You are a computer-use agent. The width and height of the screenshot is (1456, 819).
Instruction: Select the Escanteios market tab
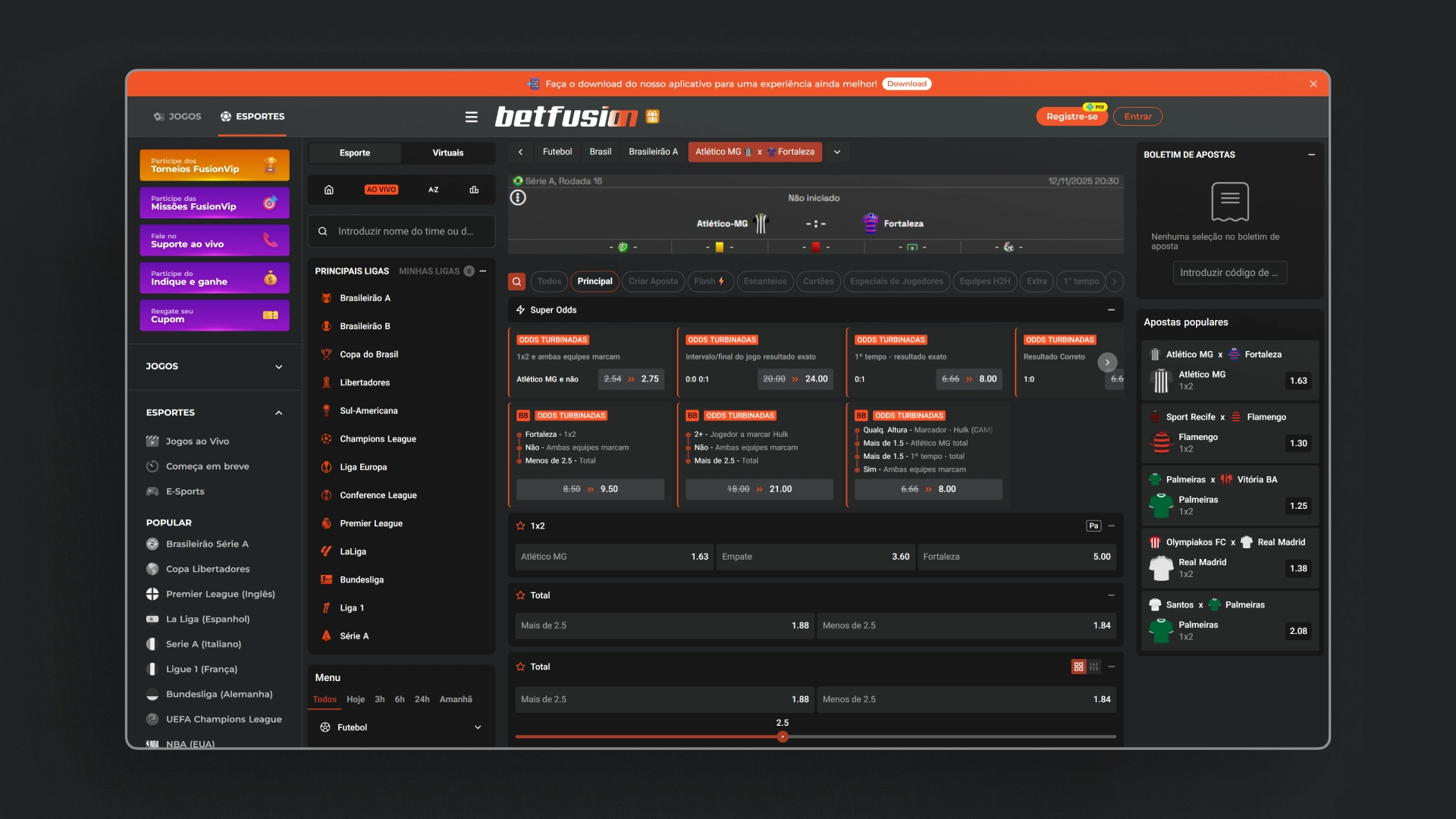pyautogui.click(x=764, y=281)
